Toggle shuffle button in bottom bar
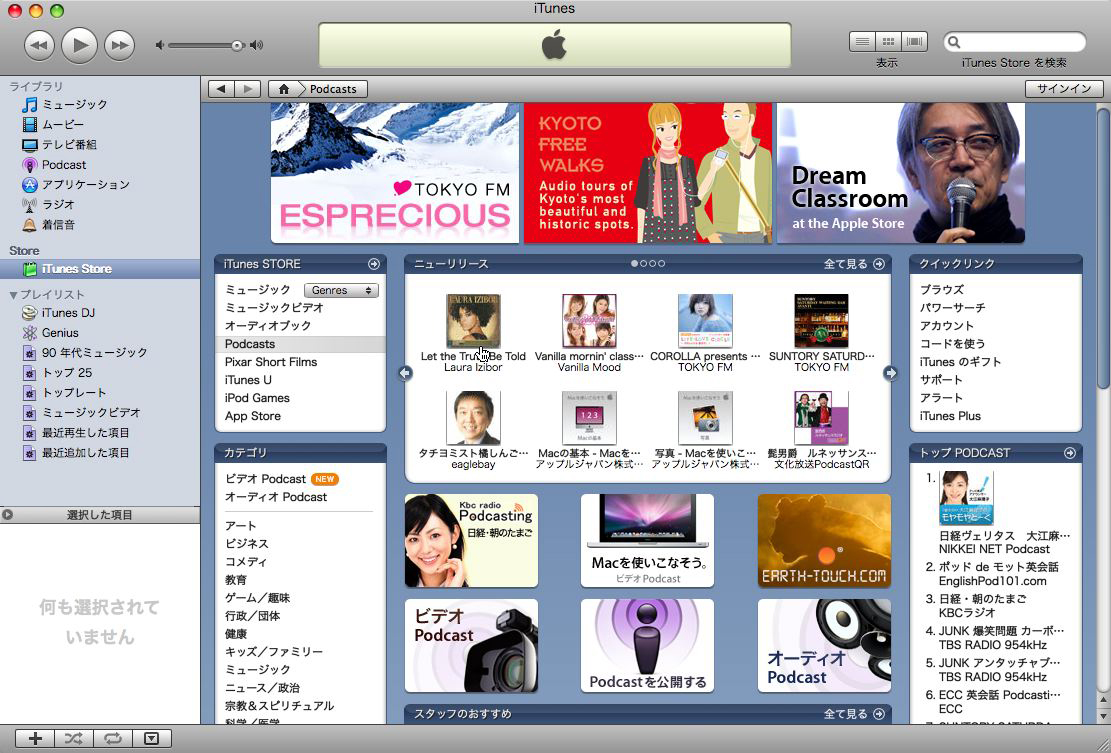The width and height of the screenshot is (1111, 753). 74,739
